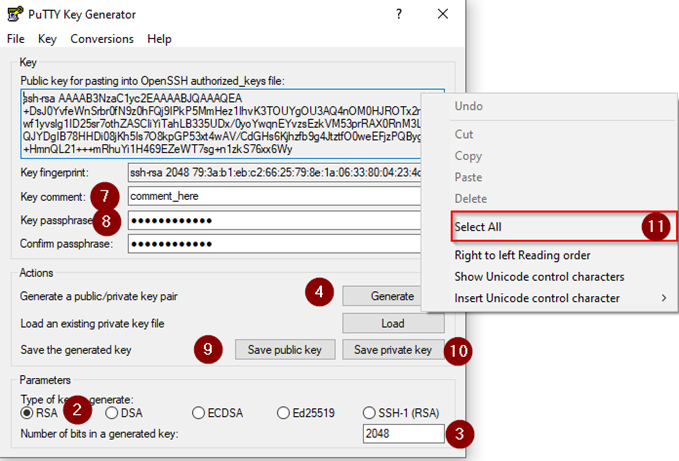Click the Key passphrase field

pyautogui.click(x=275, y=220)
